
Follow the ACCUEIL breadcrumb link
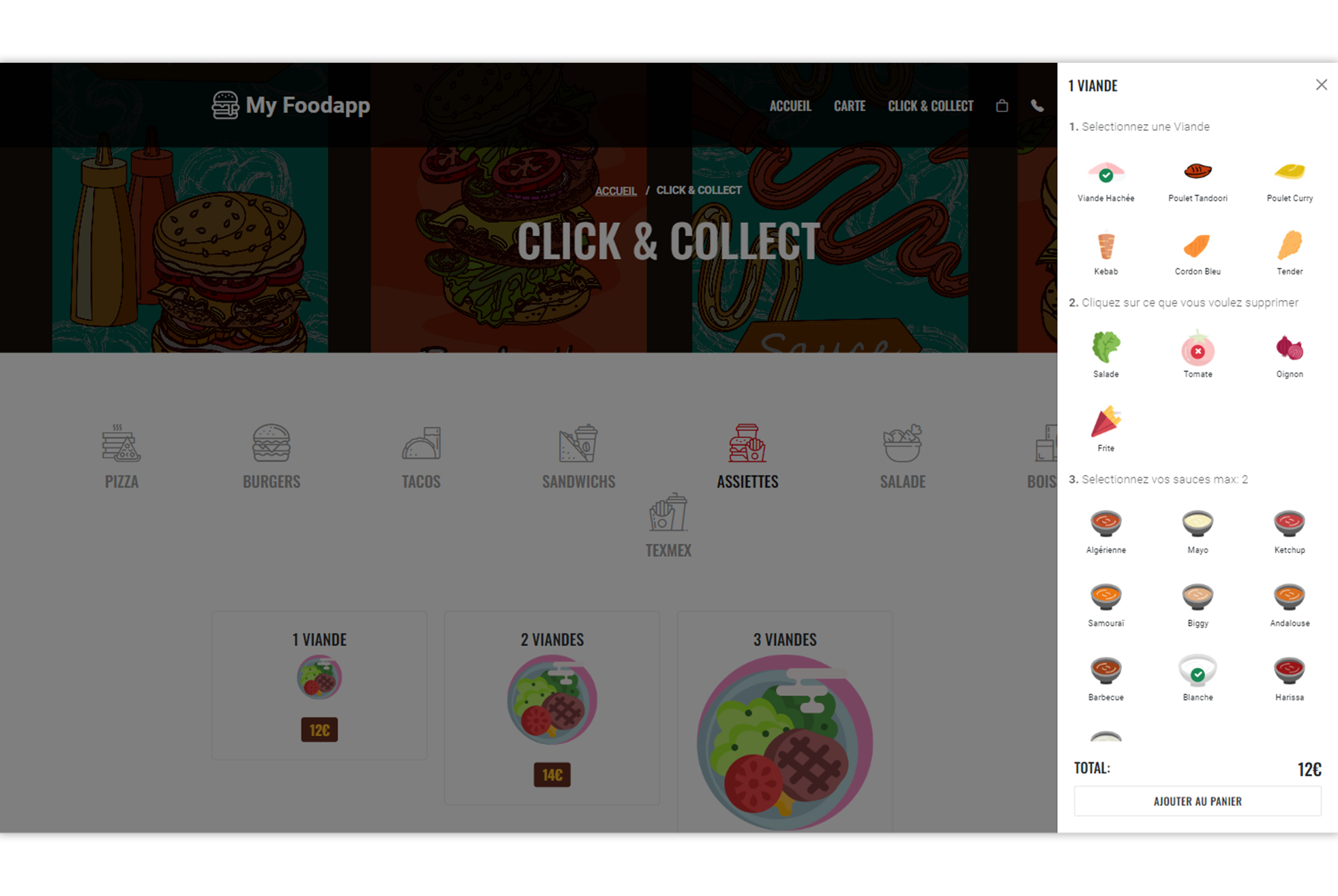(x=615, y=190)
